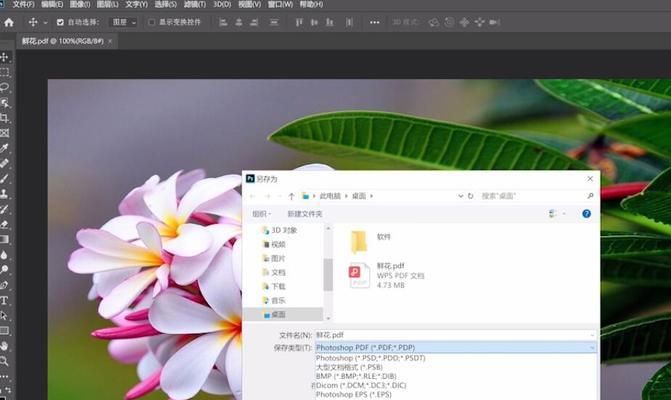Select Music in the navigation pane

[278, 300]
